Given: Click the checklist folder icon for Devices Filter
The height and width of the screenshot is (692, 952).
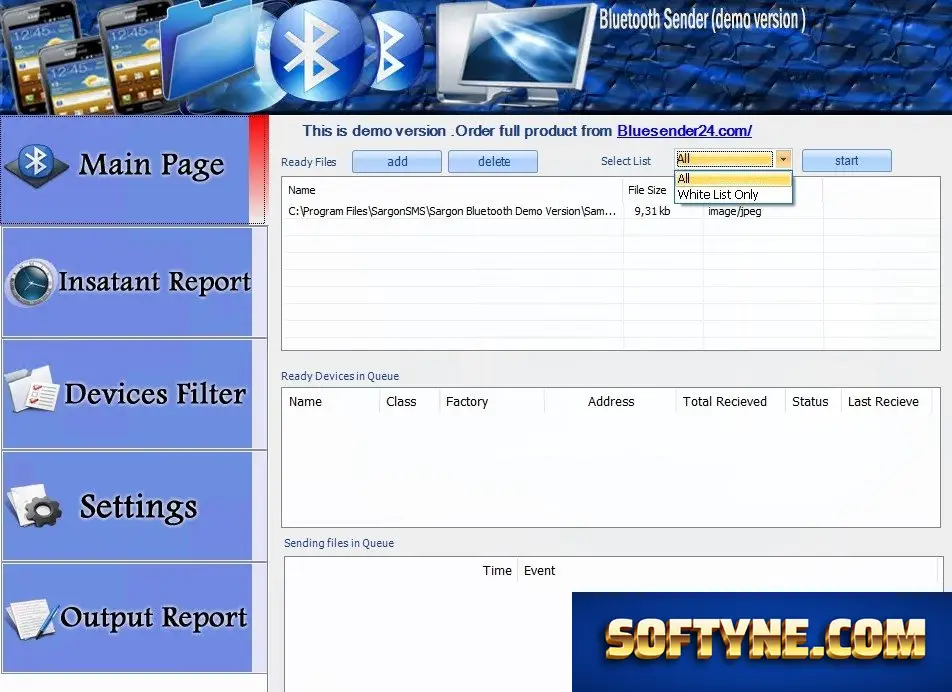Looking at the screenshot, I should (x=33, y=390).
